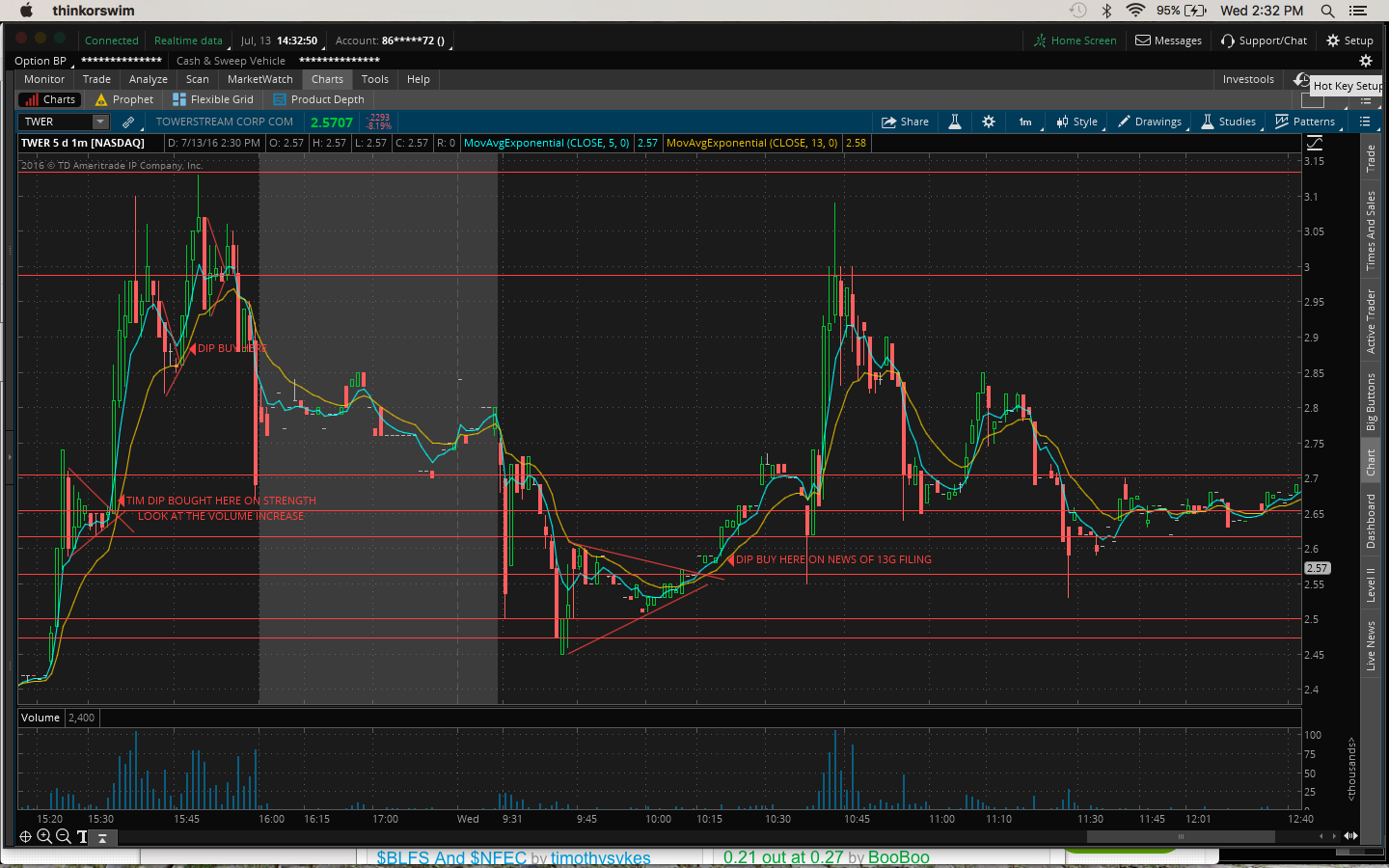1389x868 pixels.
Task: Open the Trade sidebar tab
Action: (x=1371, y=158)
